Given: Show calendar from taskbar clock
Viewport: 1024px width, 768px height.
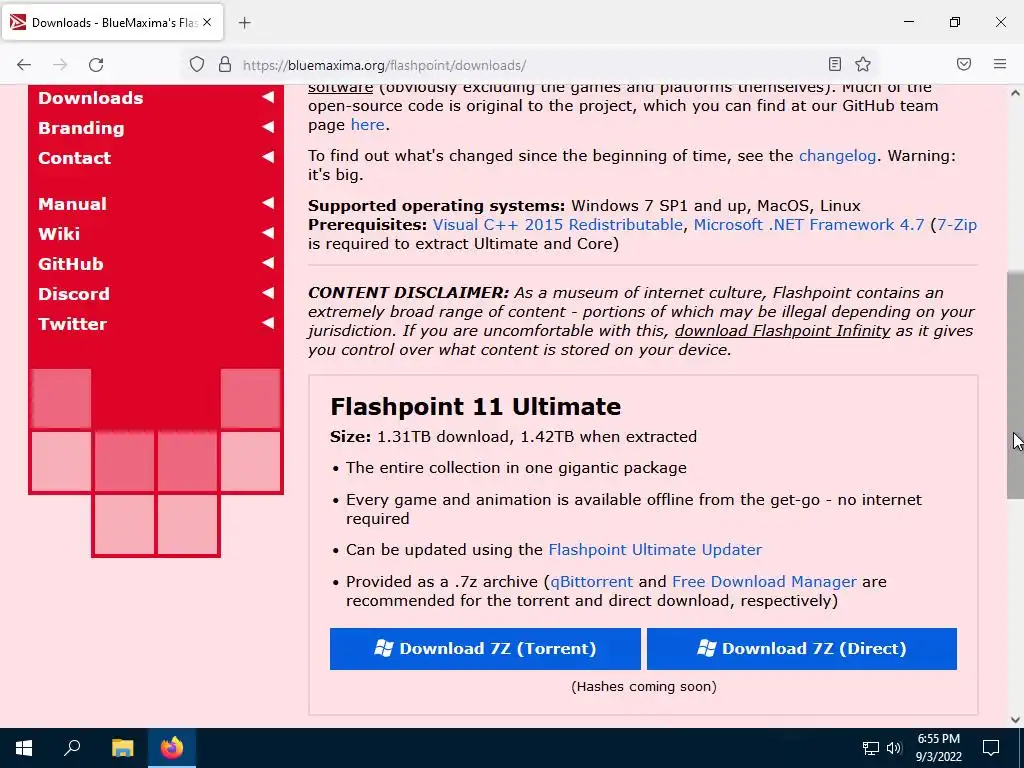Looking at the screenshot, I should (x=938, y=748).
